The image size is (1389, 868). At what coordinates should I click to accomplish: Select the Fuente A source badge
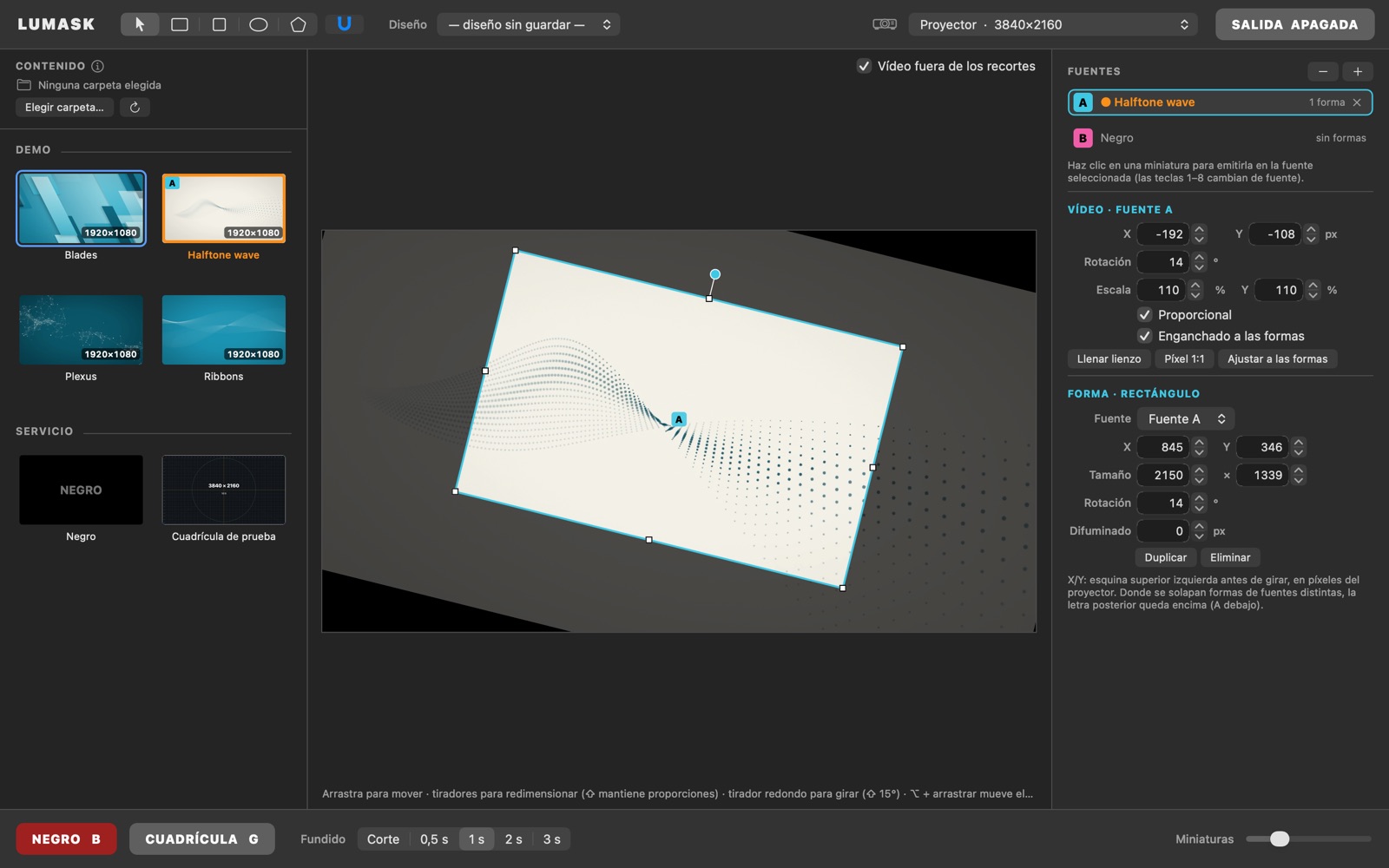[x=1083, y=102]
